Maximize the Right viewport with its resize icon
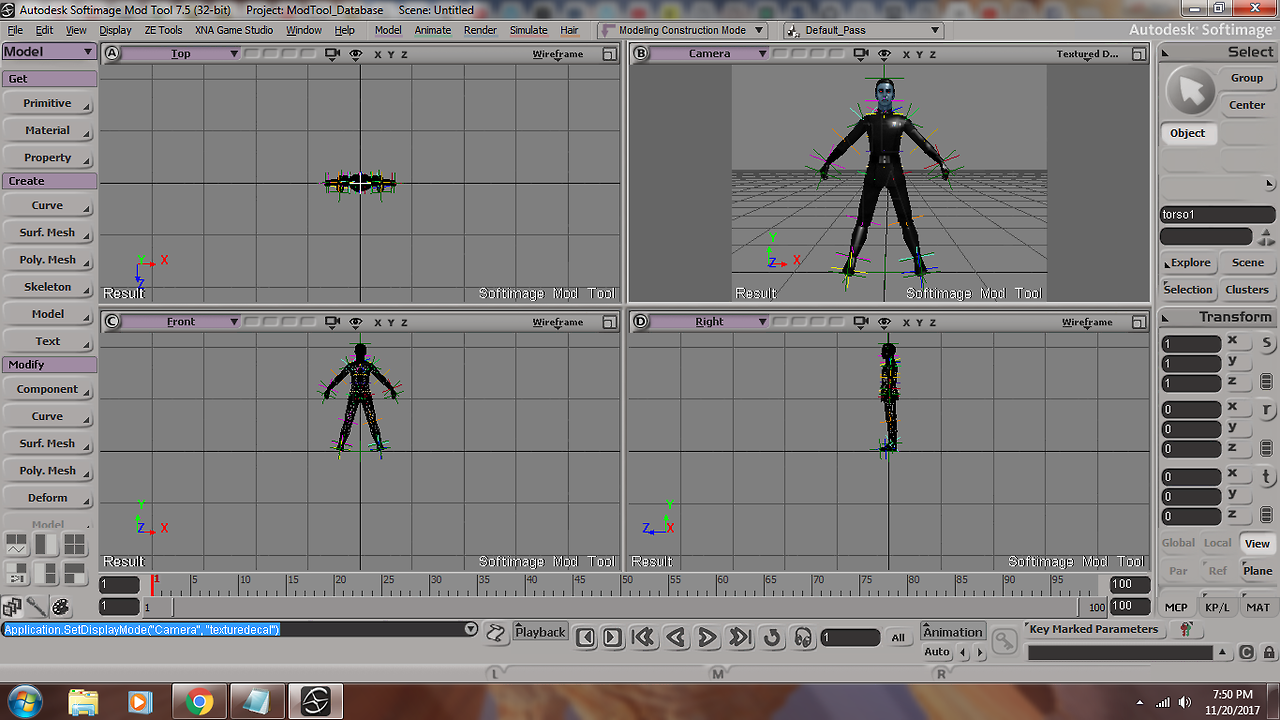 point(1138,322)
